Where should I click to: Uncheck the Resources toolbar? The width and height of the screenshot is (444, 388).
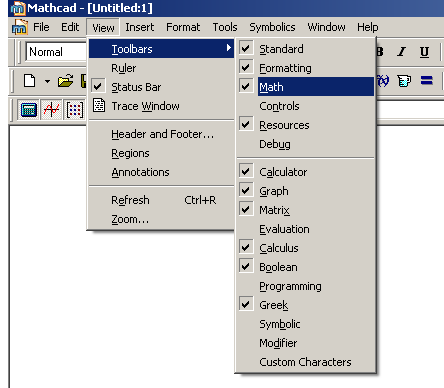(x=306, y=125)
